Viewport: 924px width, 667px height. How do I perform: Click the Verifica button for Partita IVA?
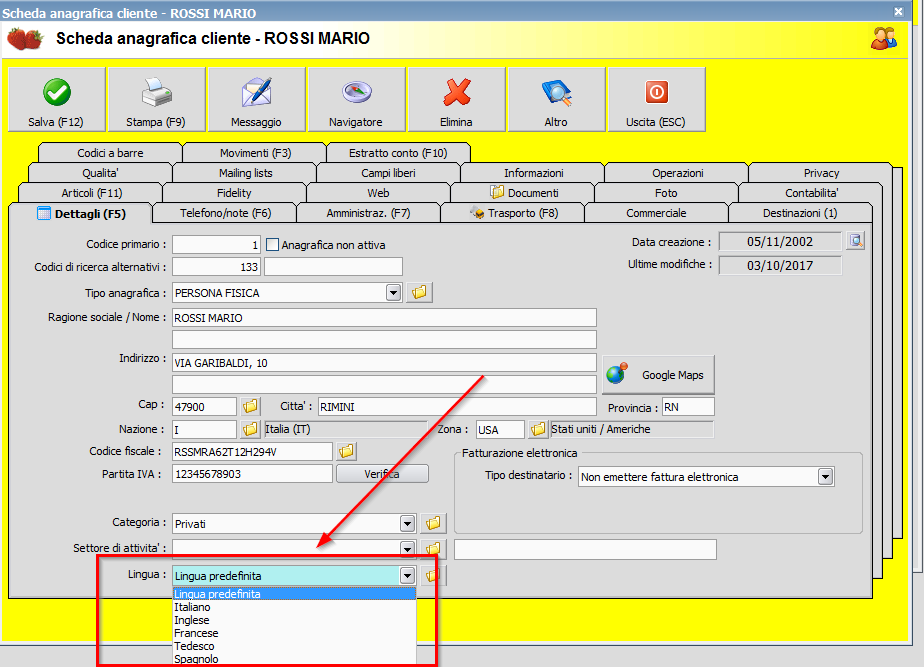click(382, 474)
